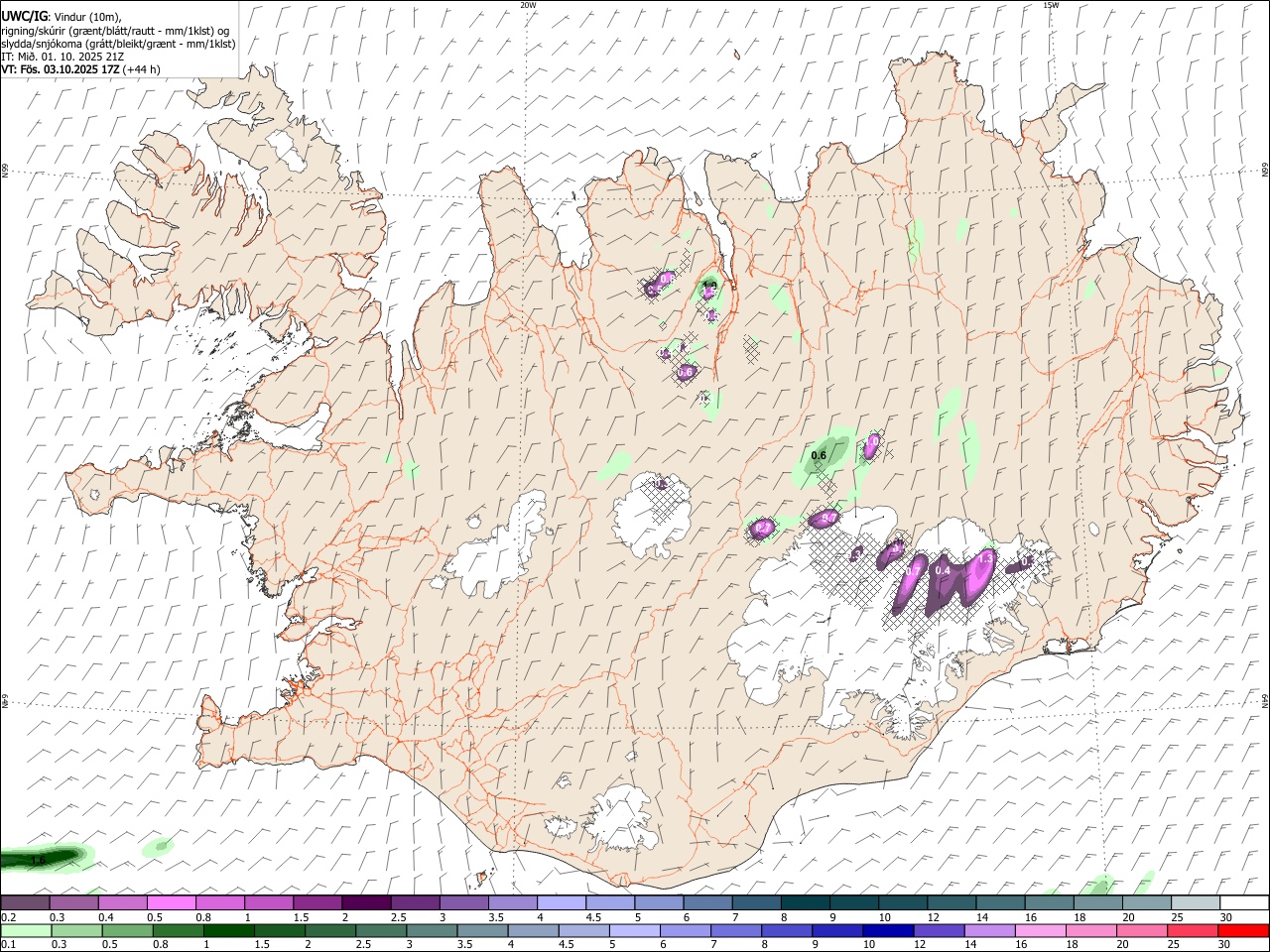Select the pale gray swatch above upper-row 25
This screenshot has height=952, width=1270.
1194,902
